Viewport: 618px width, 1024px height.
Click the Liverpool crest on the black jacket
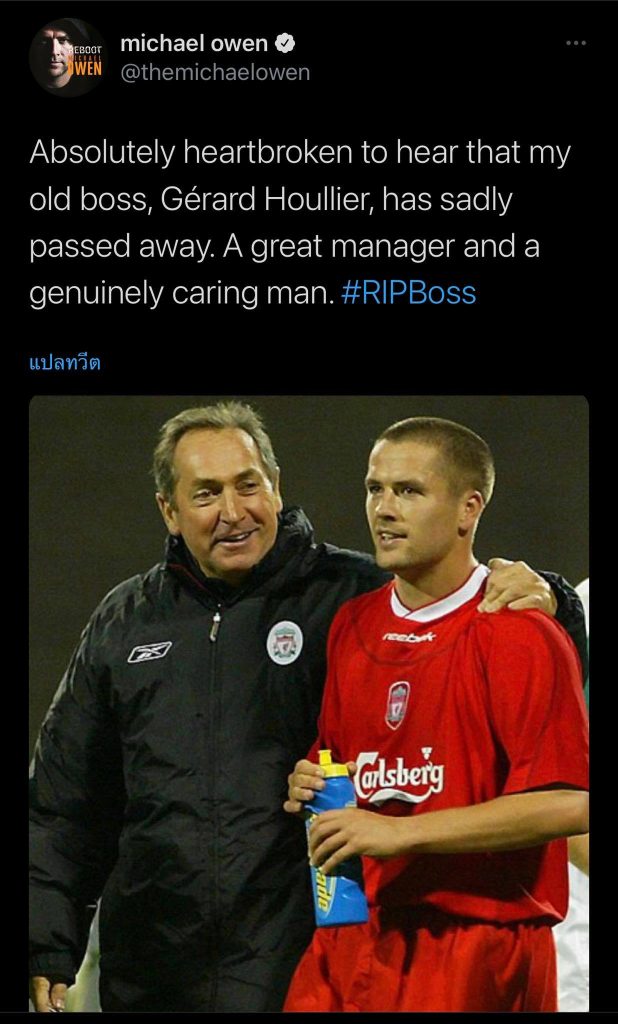[x=284, y=642]
